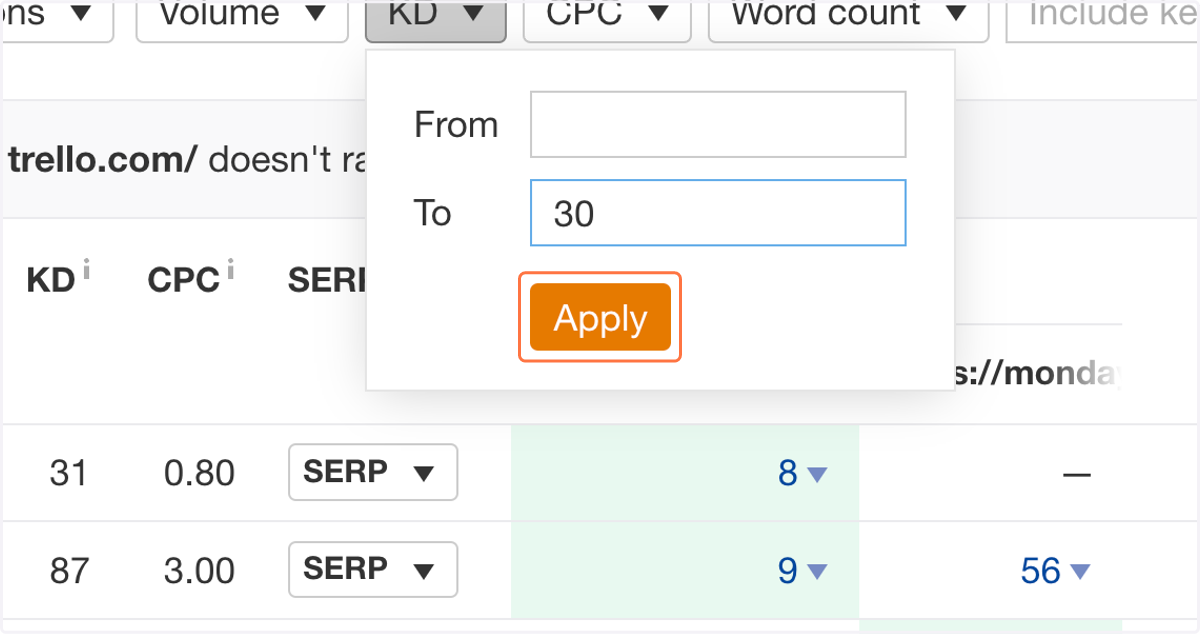Apply the KD filter

600,317
